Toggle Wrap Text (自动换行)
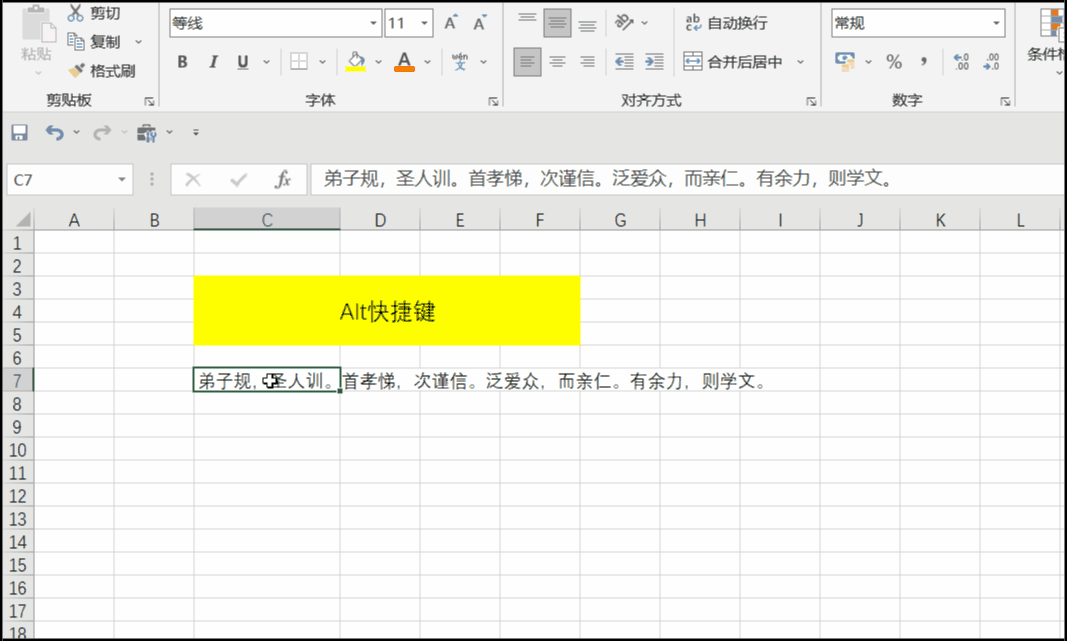This screenshot has height=641, width=1067. pos(725,22)
